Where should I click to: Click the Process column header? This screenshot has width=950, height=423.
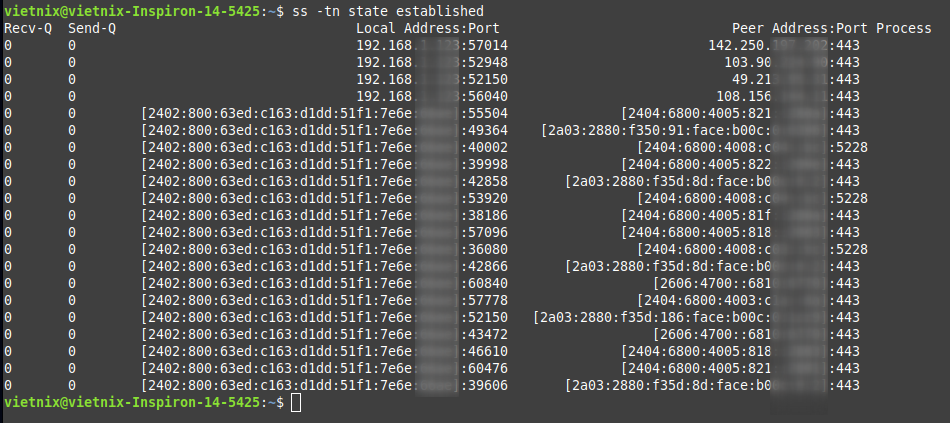(x=904, y=28)
